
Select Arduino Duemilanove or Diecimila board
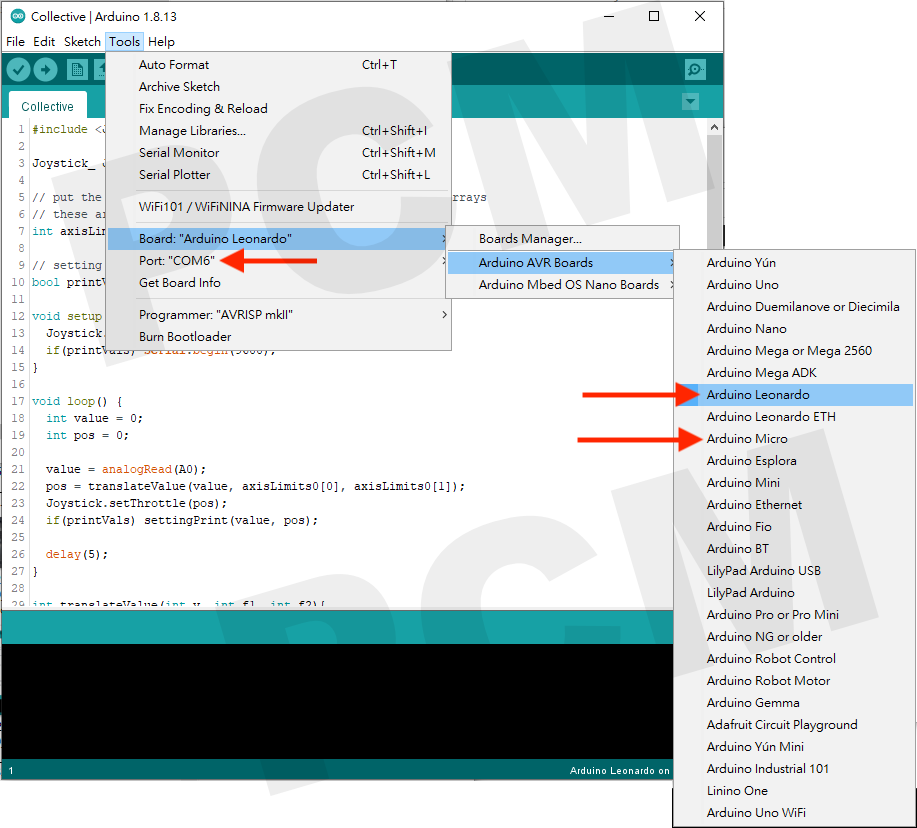[x=794, y=307]
